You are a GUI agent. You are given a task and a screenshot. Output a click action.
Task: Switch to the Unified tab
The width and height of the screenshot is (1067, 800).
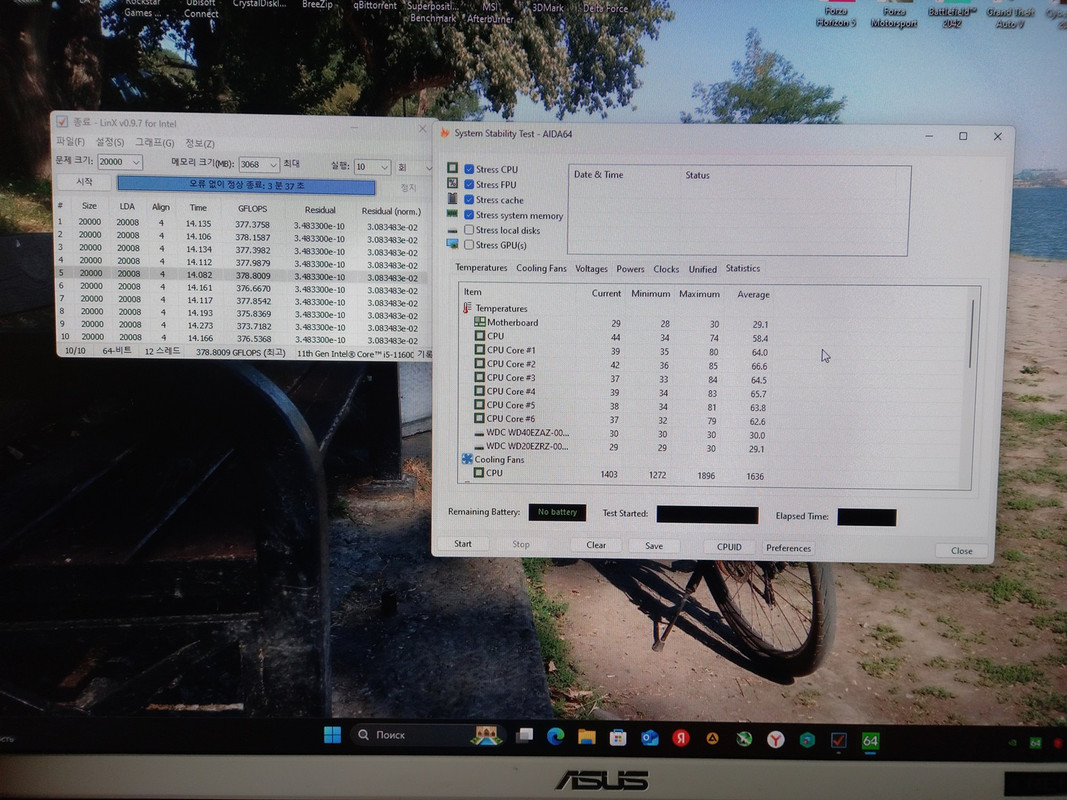[x=702, y=269]
